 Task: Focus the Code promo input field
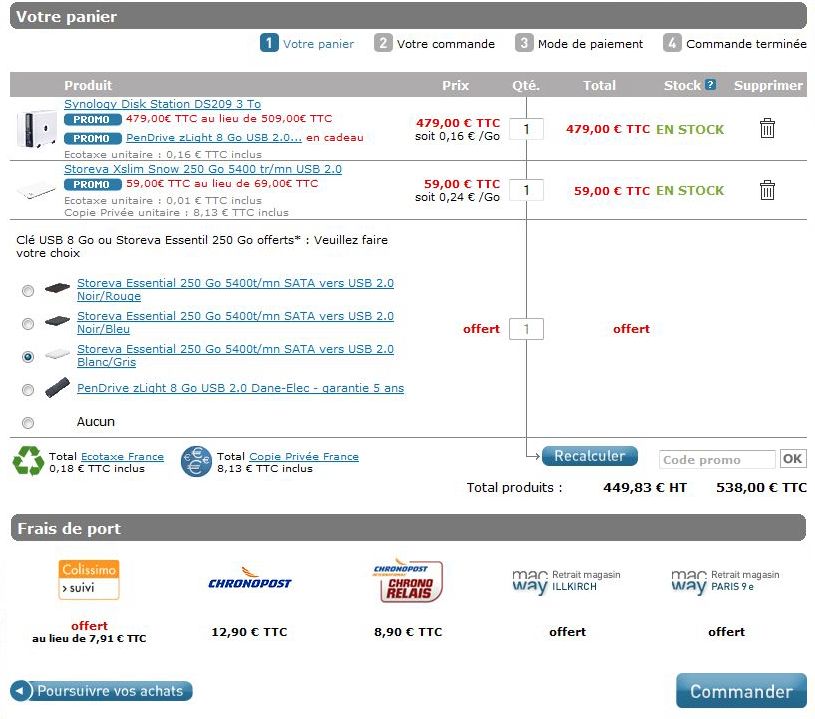[717, 460]
